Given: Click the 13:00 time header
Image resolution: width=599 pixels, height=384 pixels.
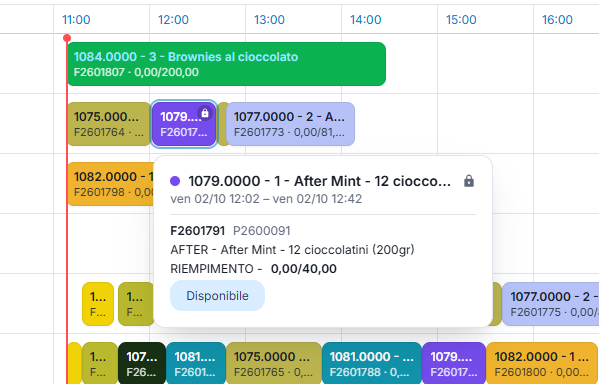Looking at the screenshot, I should [270, 19].
